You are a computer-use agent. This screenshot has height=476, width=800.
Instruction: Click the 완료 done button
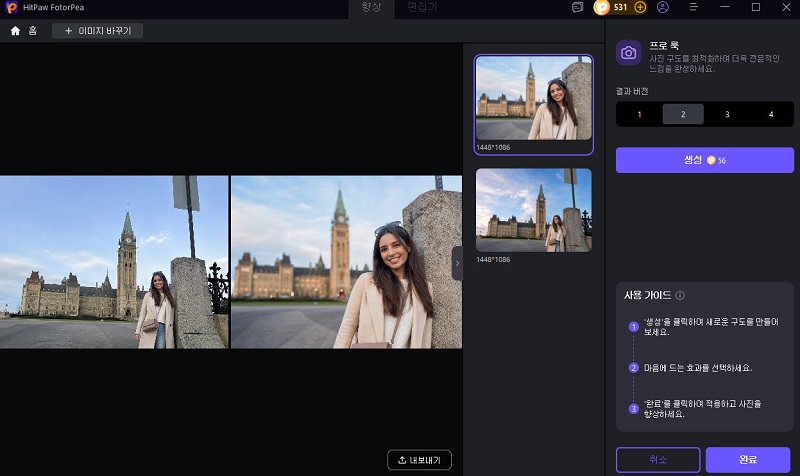(x=748, y=460)
